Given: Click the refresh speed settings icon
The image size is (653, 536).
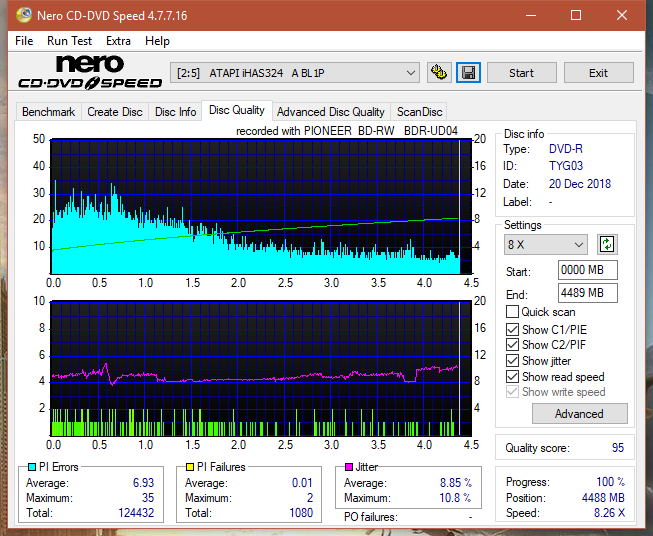Looking at the screenshot, I should point(607,244).
